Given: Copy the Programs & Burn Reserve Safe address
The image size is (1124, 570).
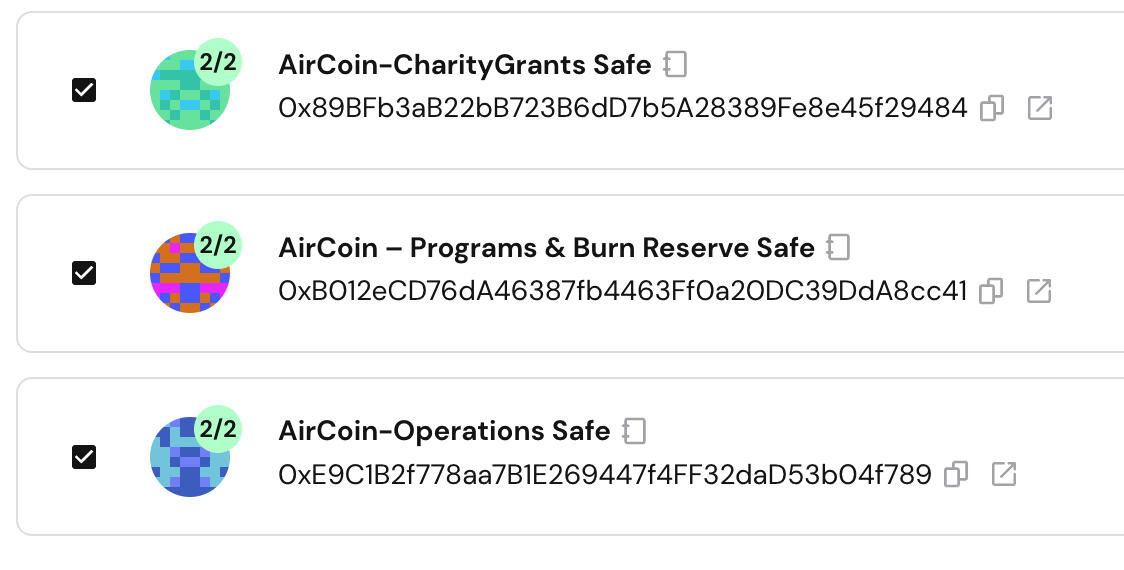Looking at the screenshot, I should 991,291.
